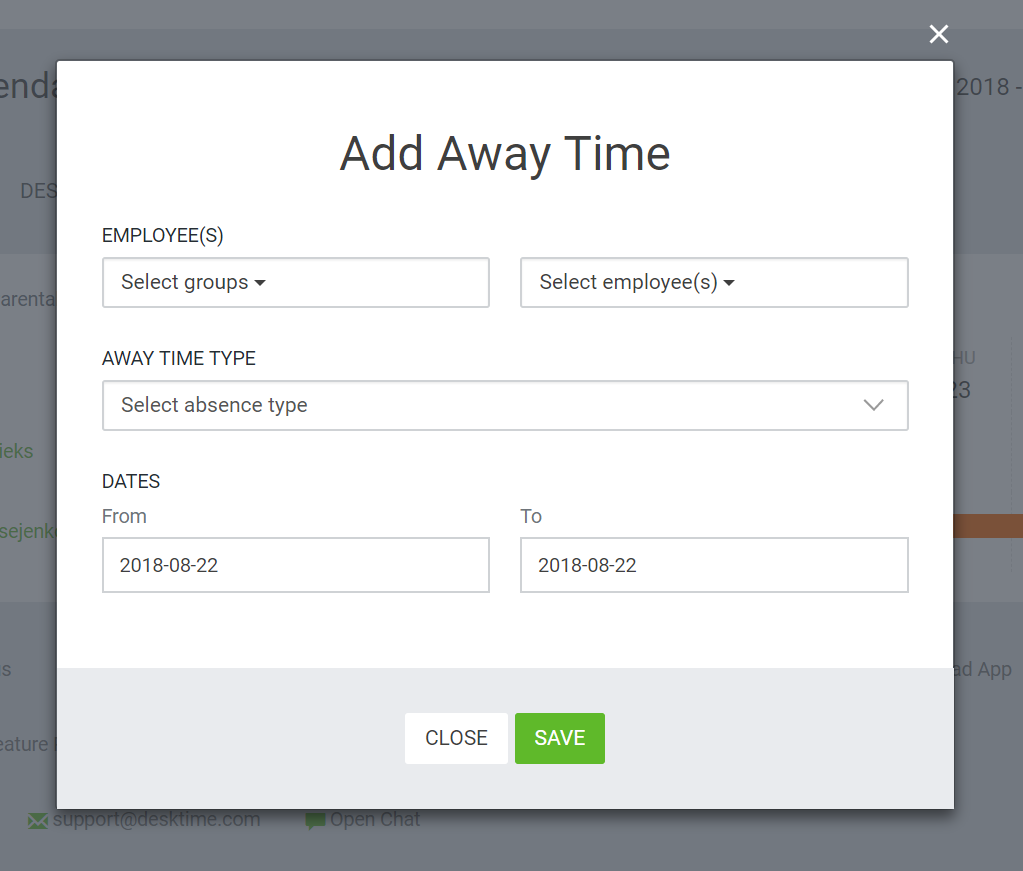Click the support@desktime.com email link

[x=157, y=819]
